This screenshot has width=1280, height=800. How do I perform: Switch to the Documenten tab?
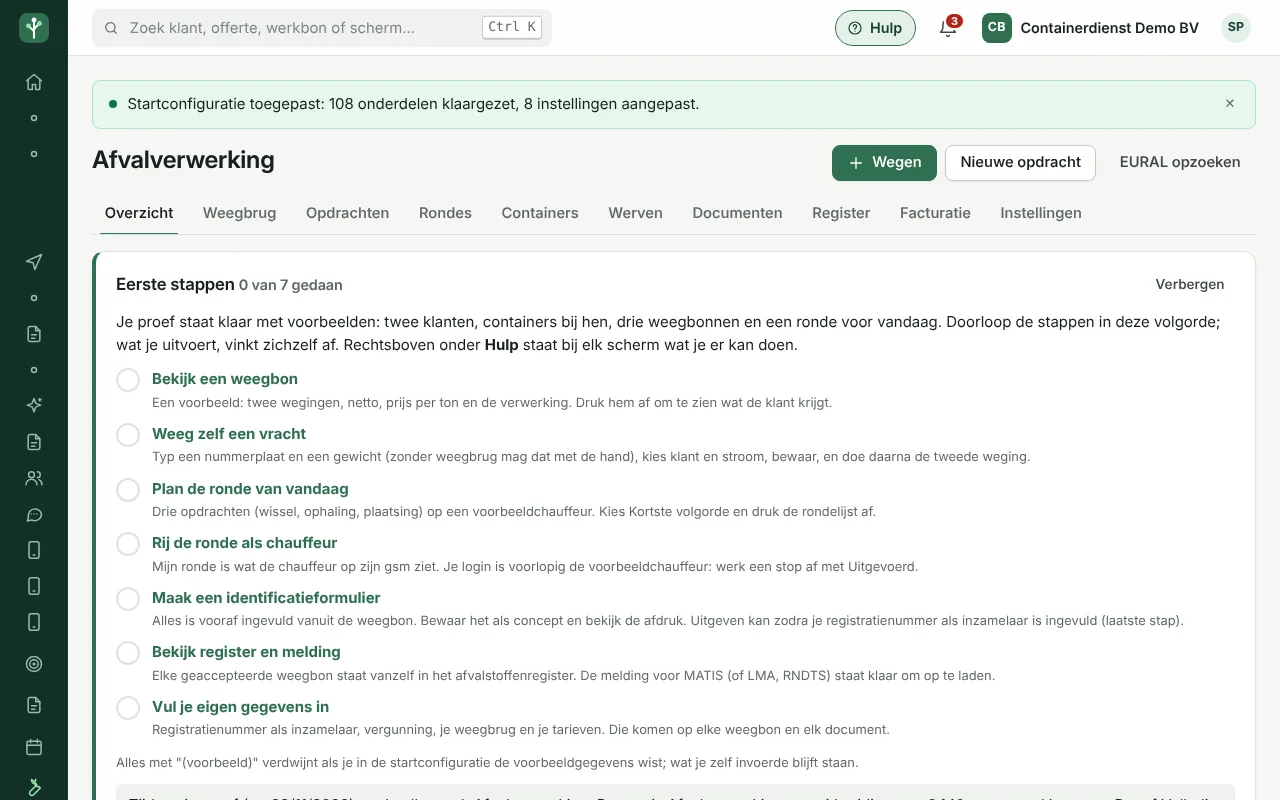click(x=737, y=213)
